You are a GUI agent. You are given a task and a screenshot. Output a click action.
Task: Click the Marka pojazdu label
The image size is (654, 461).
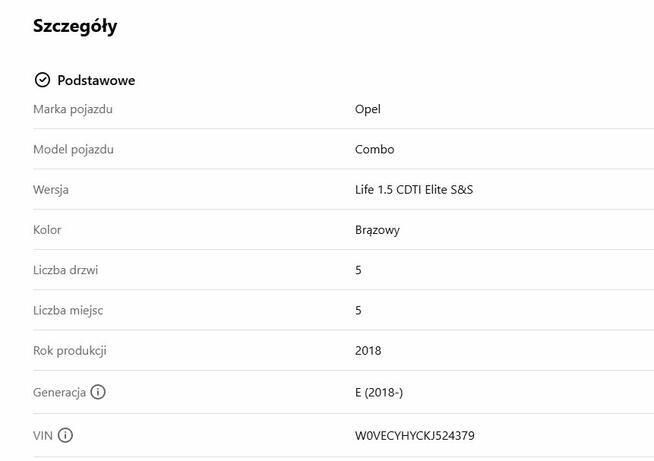point(73,109)
